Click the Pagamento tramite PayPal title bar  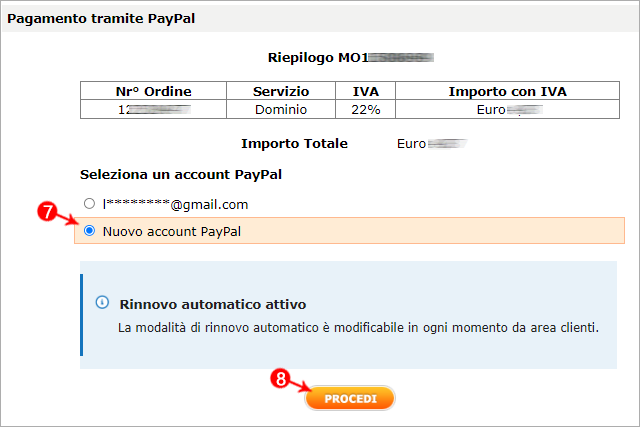[x=320, y=18]
